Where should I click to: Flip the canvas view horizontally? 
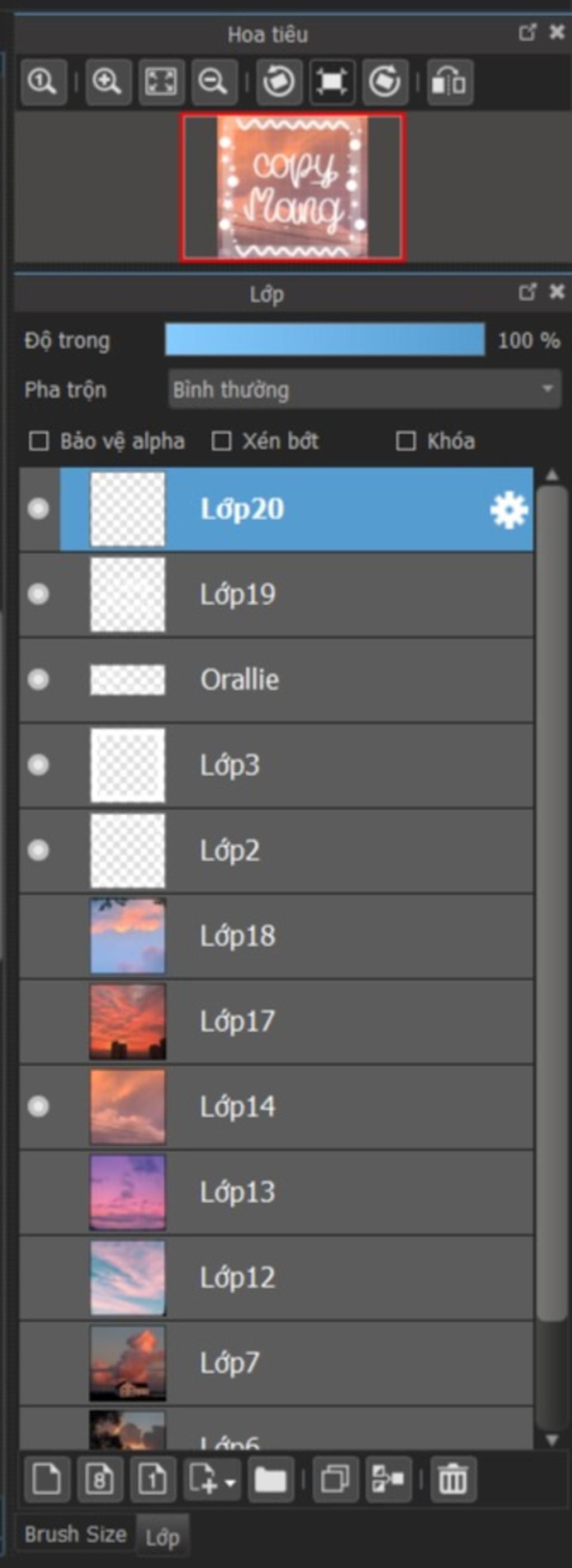pyautogui.click(x=450, y=82)
